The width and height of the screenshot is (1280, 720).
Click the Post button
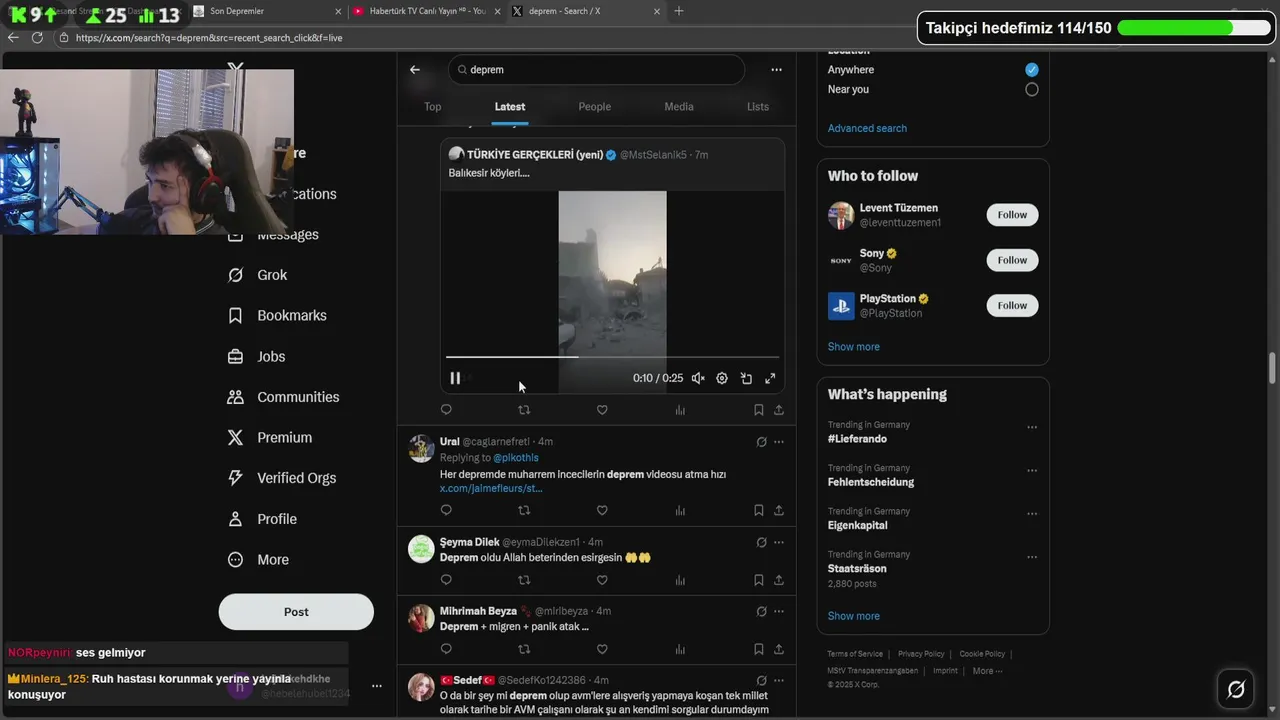coord(296,612)
